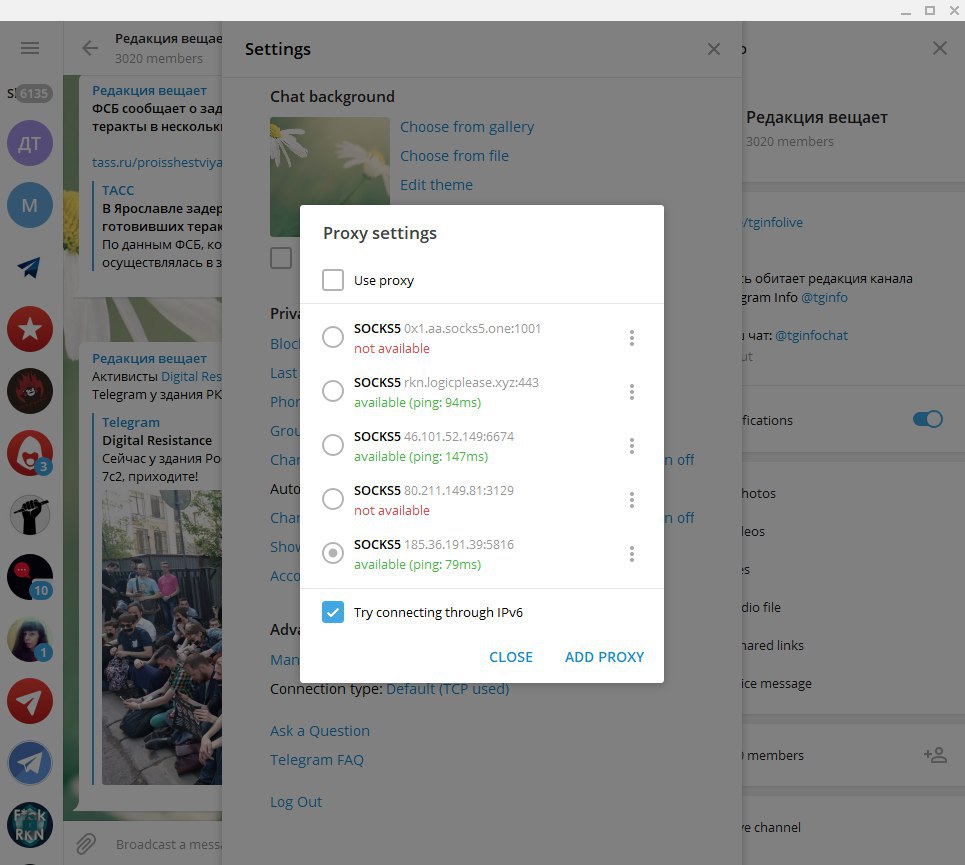Open the tginfolive channel link

point(773,222)
